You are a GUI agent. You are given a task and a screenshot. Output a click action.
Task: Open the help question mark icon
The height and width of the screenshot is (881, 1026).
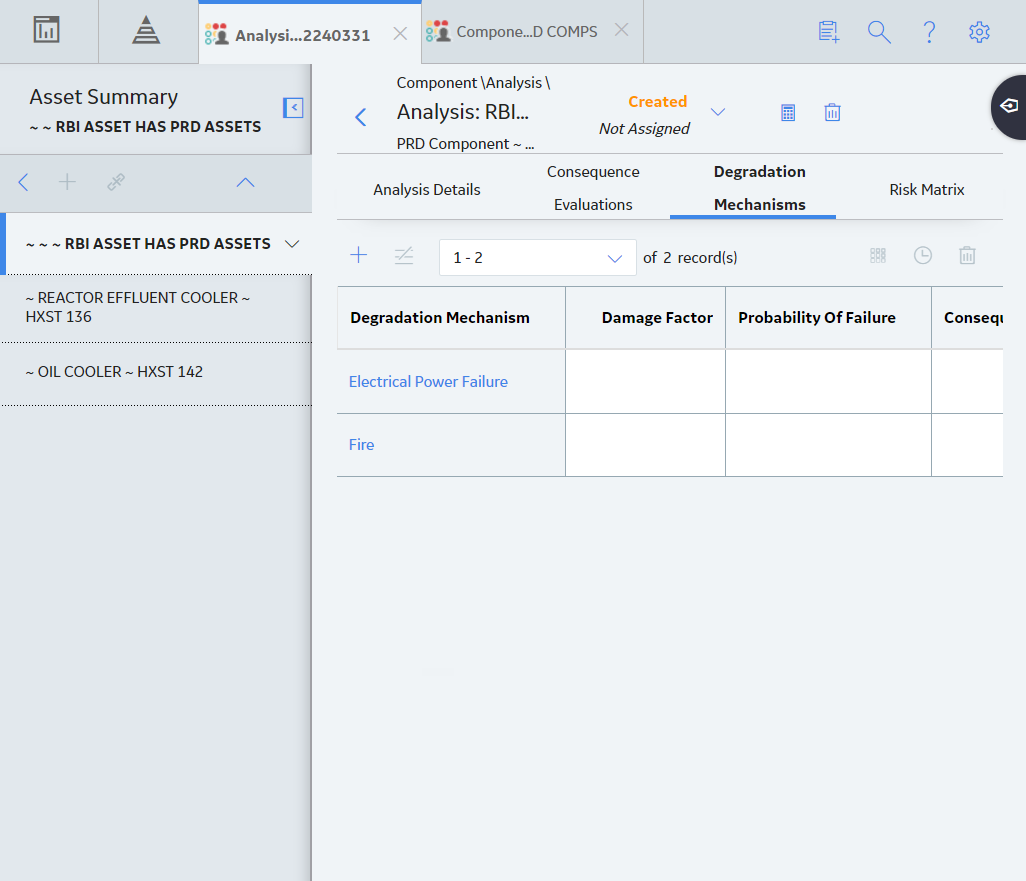(x=929, y=31)
